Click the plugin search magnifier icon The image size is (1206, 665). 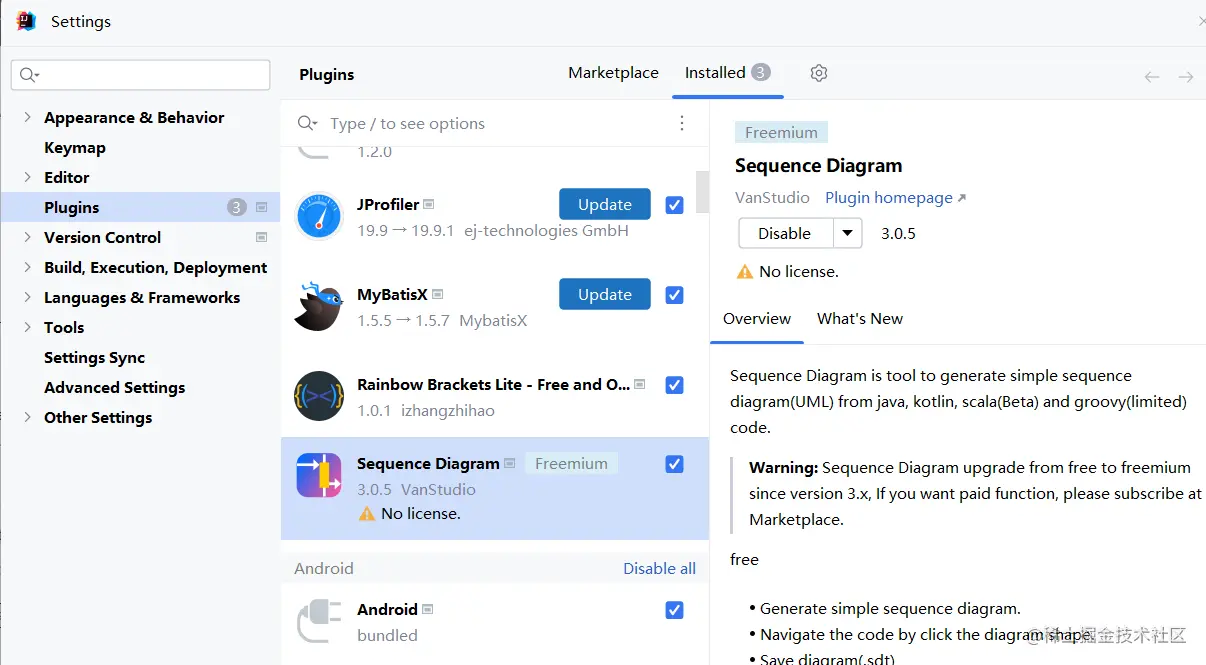[307, 123]
